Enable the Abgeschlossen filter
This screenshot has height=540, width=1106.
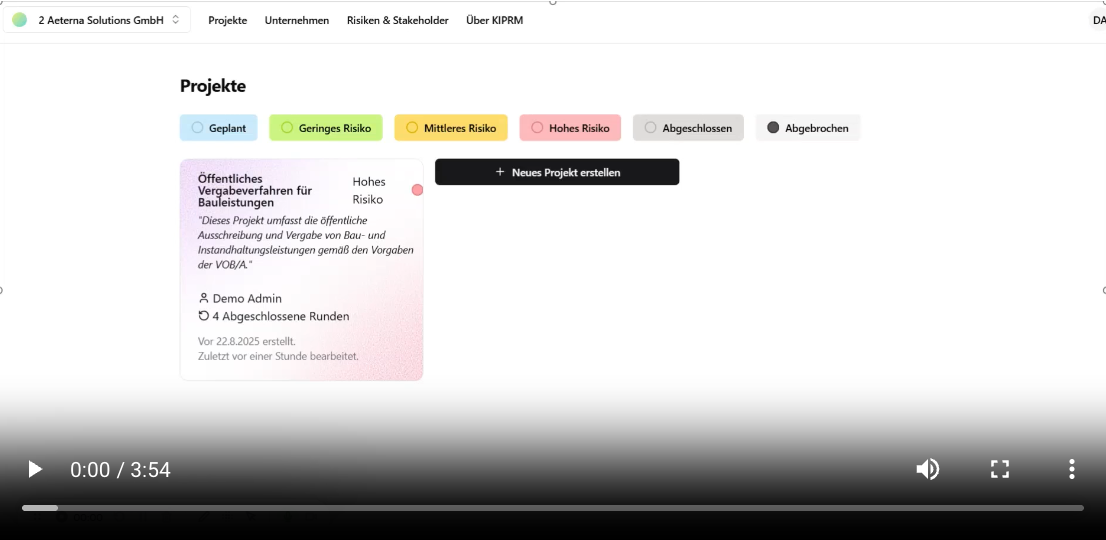(688, 128)
